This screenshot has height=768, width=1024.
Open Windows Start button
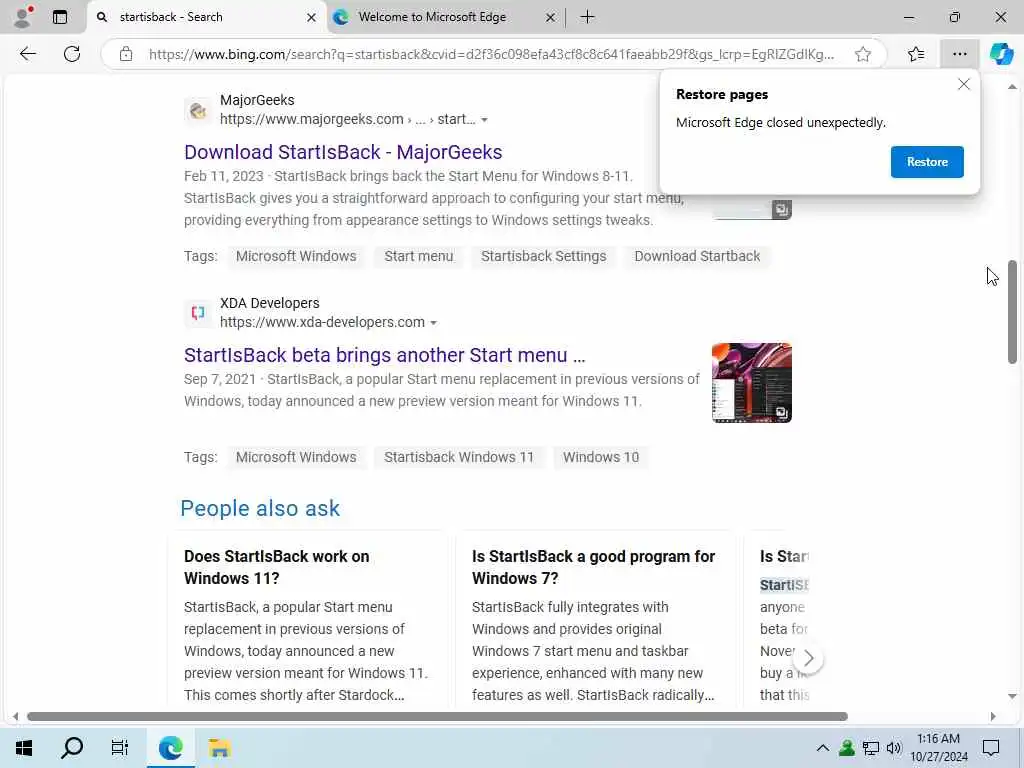pyautogui.click(x=24, y=748)
